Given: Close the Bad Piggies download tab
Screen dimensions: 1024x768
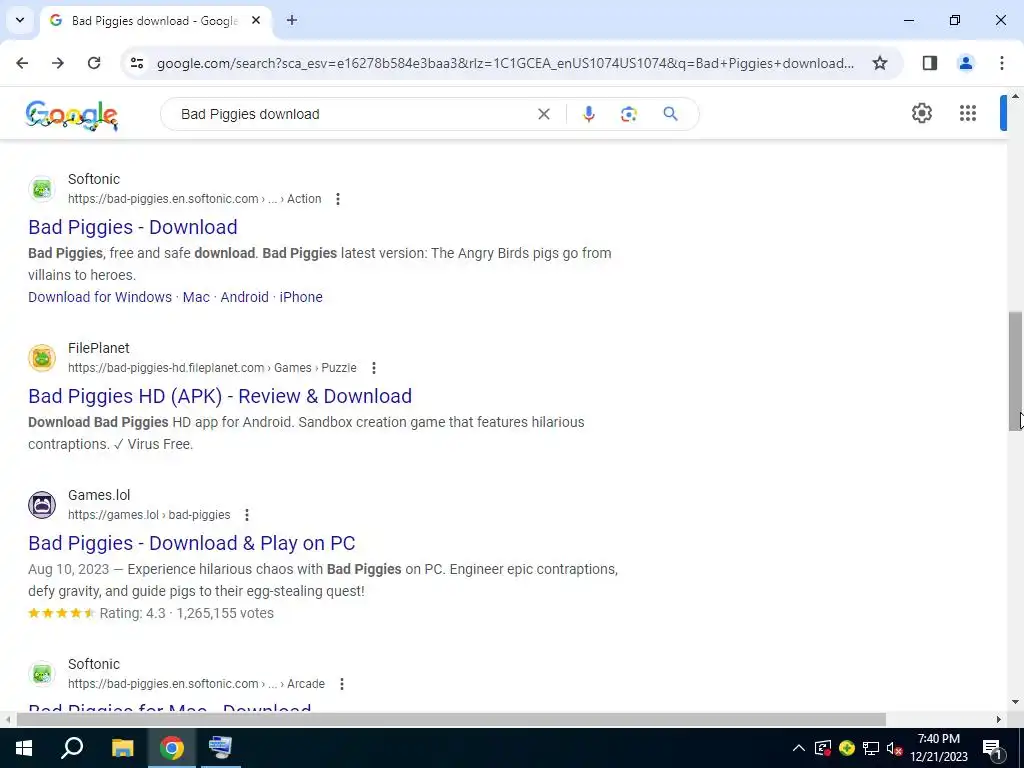Looking at the screenshot, I should click(256, 20).
